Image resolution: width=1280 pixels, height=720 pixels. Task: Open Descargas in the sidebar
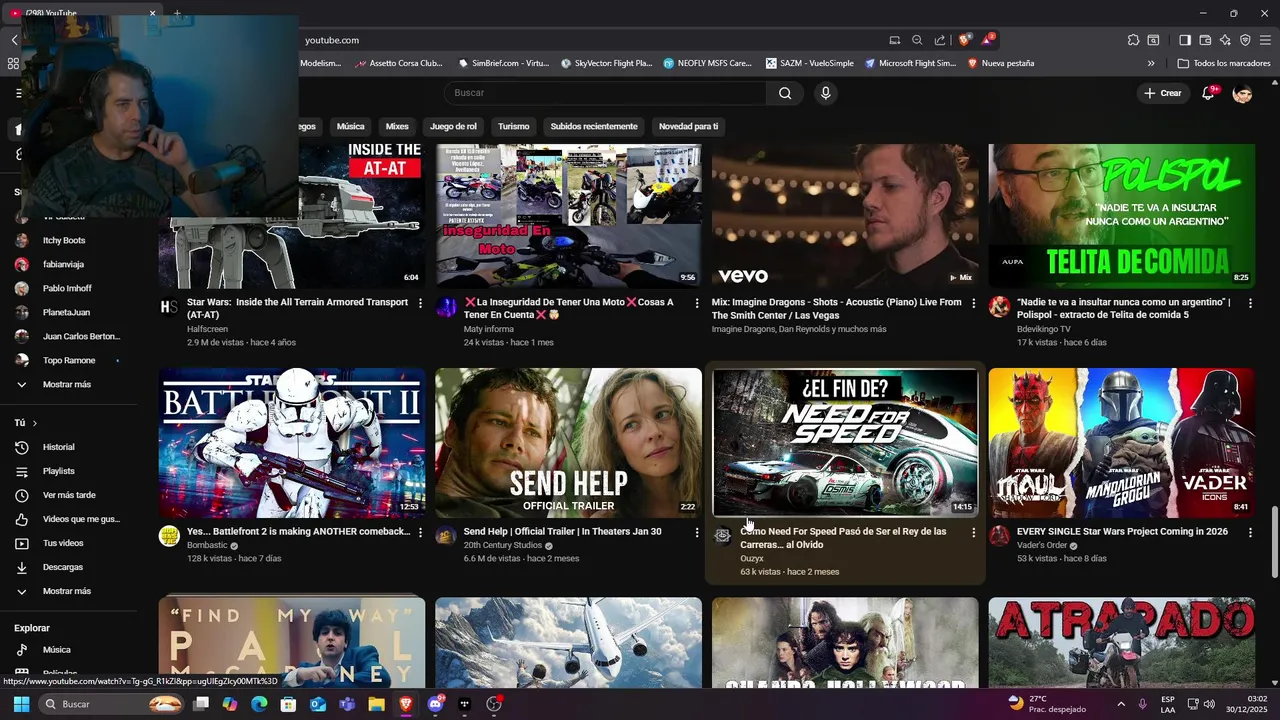62,567
